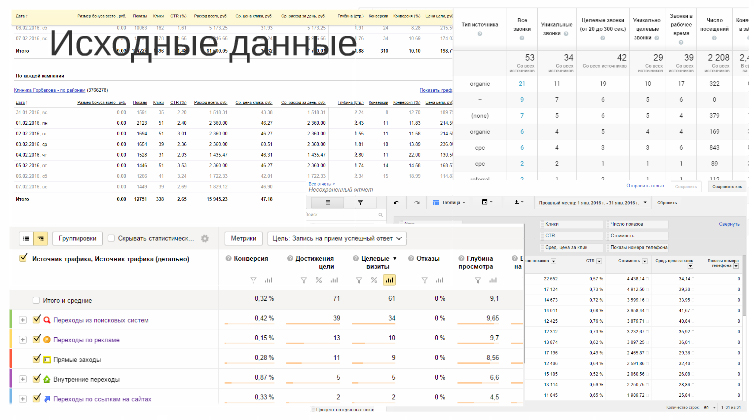Click filter funnel icon under Отказы
The image size is (754, 420).
point(424,280)
